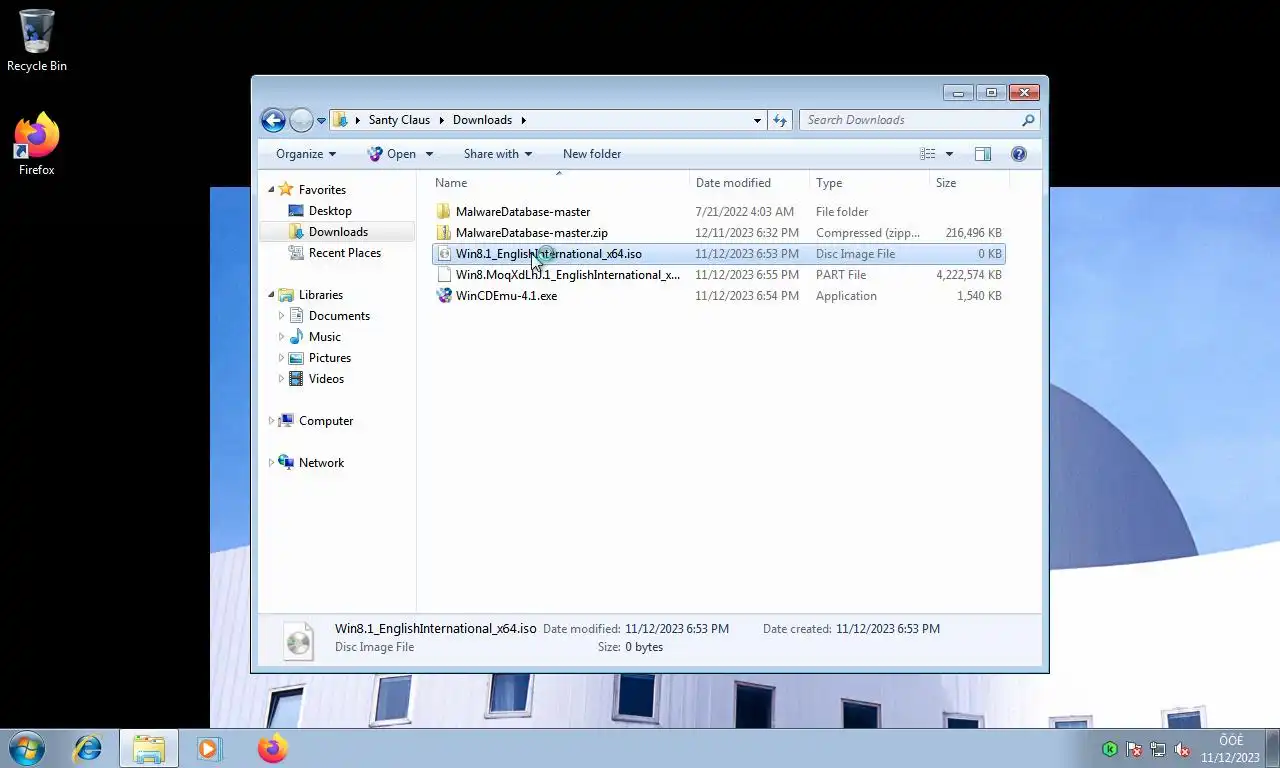
Task: Open the Windows Start menu
Action: [26, 748]
